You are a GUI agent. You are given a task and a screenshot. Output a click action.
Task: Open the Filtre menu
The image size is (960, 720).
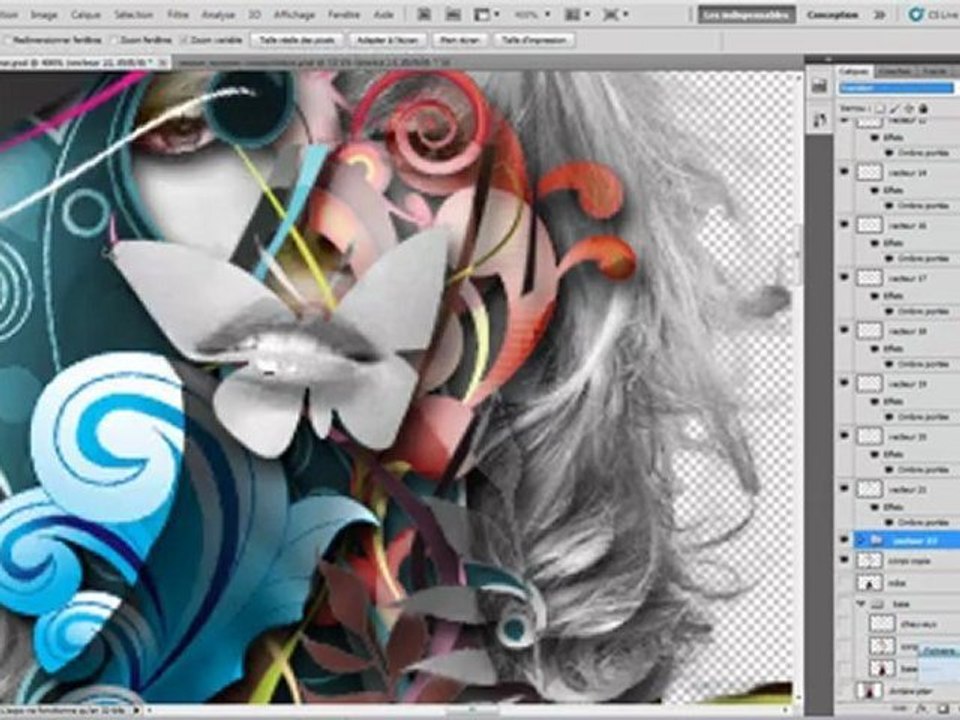pyautogui.click(x=178, y=14)
